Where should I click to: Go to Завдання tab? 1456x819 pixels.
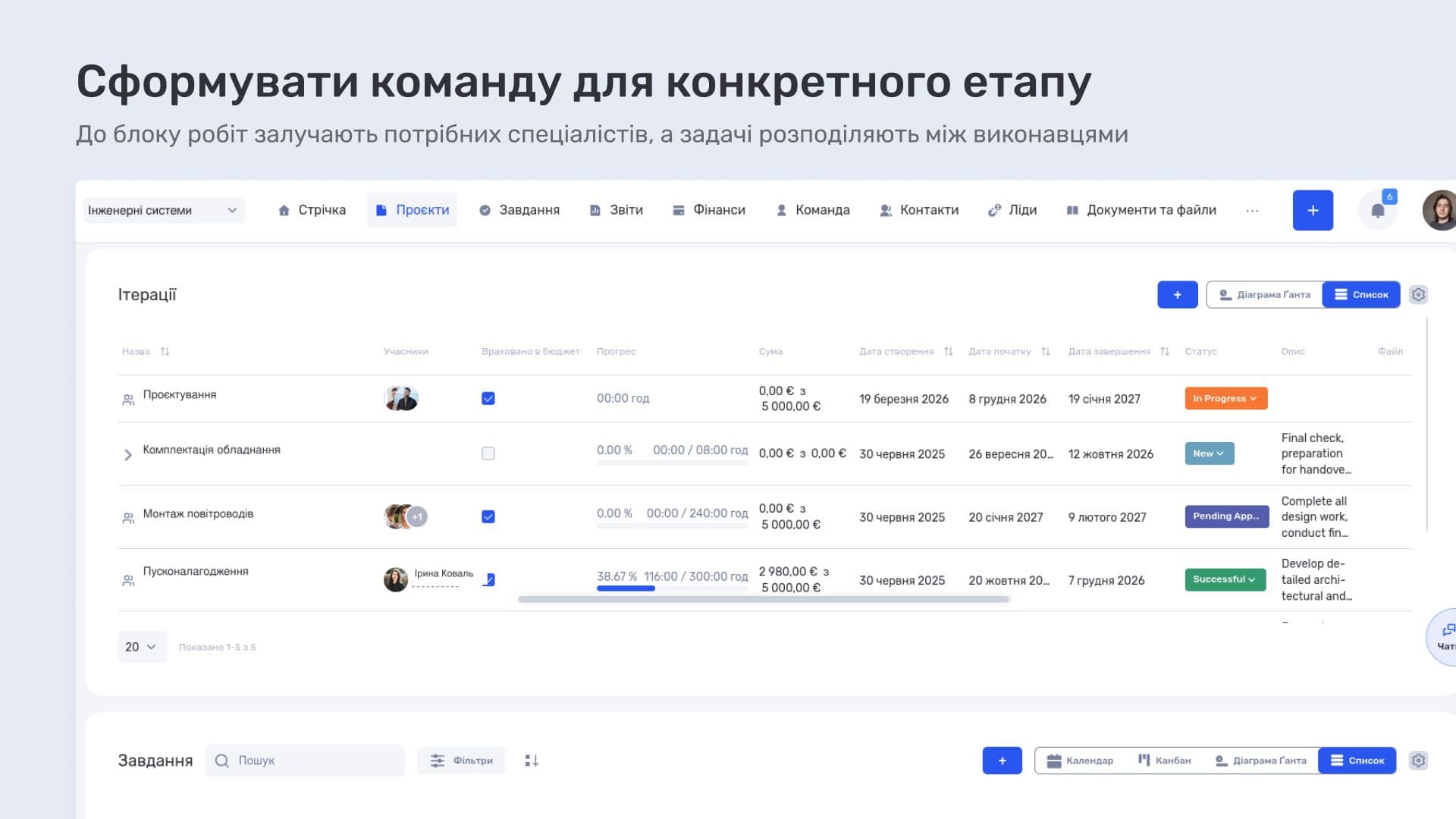point(519,210)
